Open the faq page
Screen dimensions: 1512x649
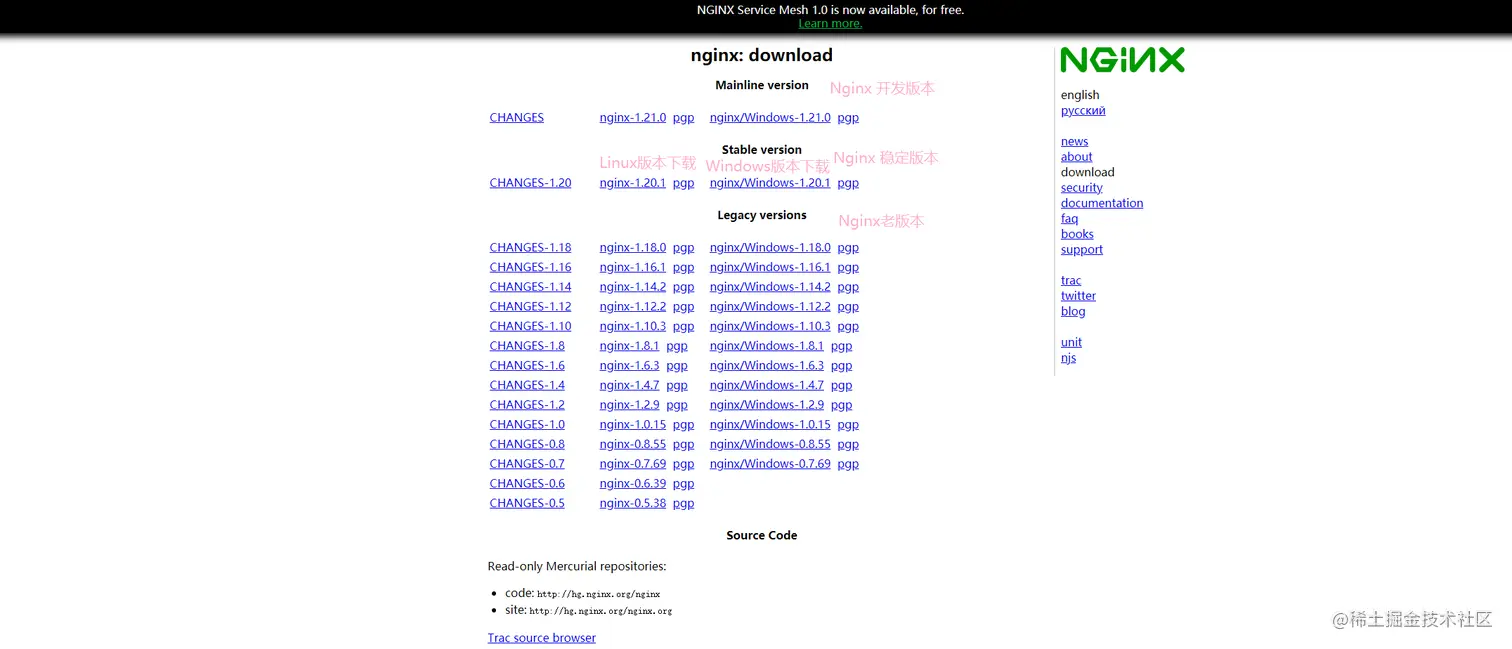(x=1069, y=218)
